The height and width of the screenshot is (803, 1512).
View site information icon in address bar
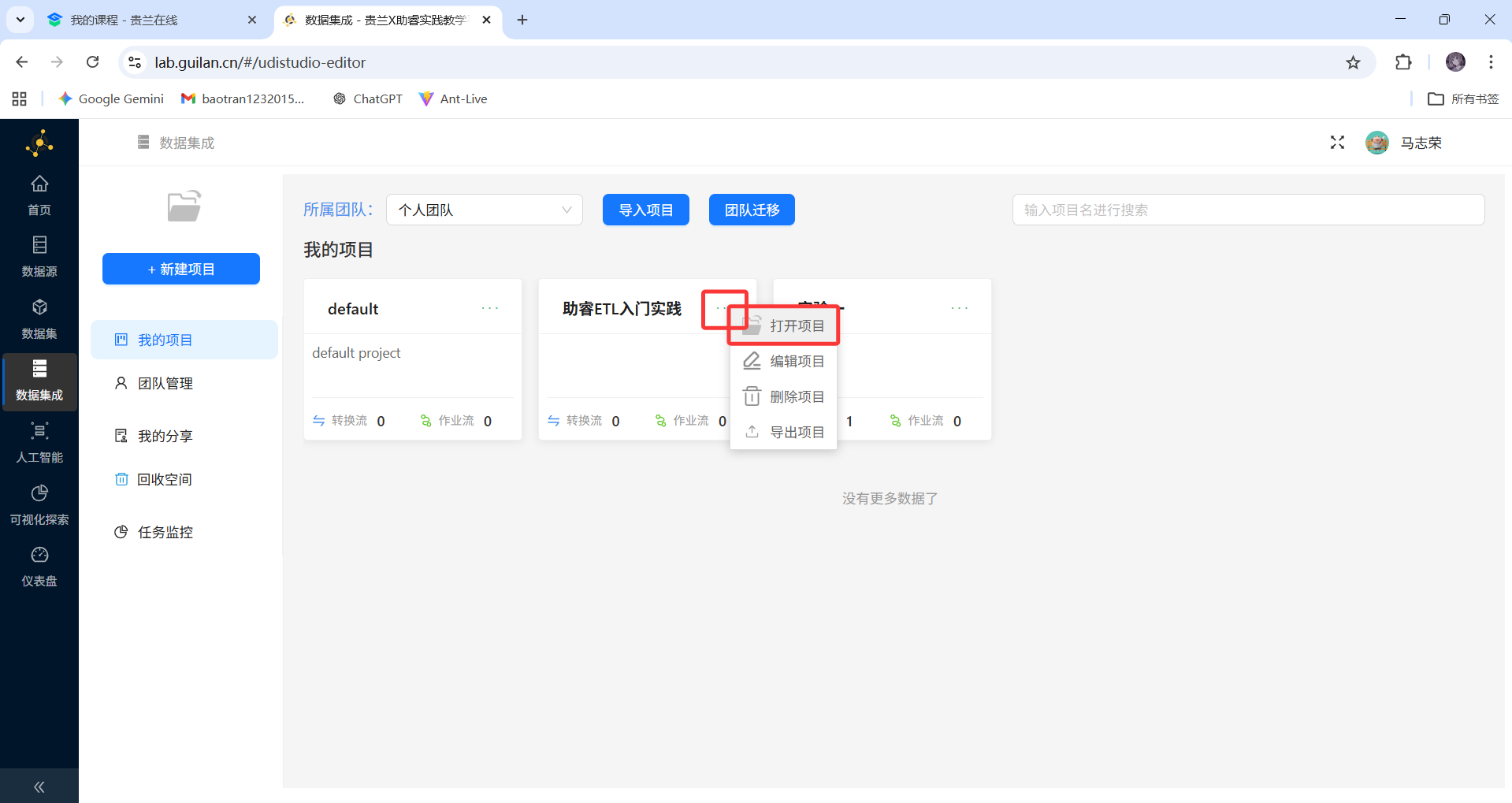click(135, 62)
